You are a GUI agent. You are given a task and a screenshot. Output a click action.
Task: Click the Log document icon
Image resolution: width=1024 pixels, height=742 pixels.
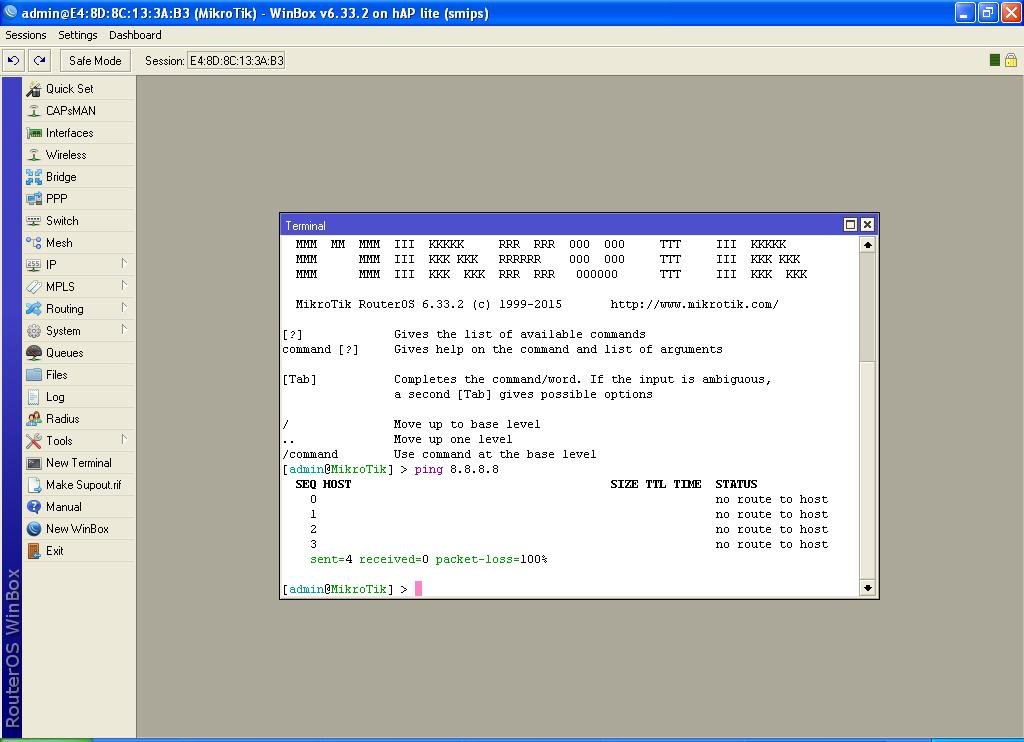click(x=34, y=397)
